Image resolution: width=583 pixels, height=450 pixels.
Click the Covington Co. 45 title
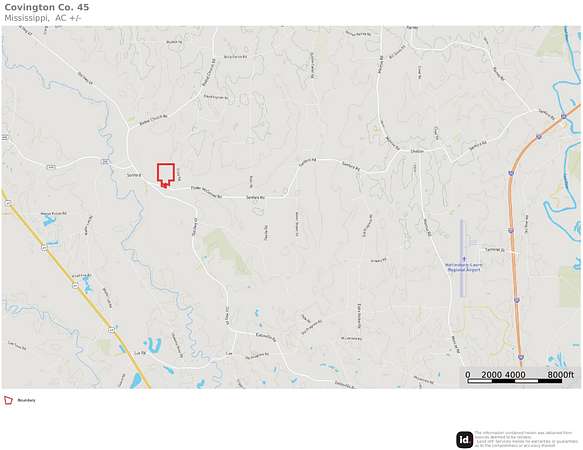(47, 7)
